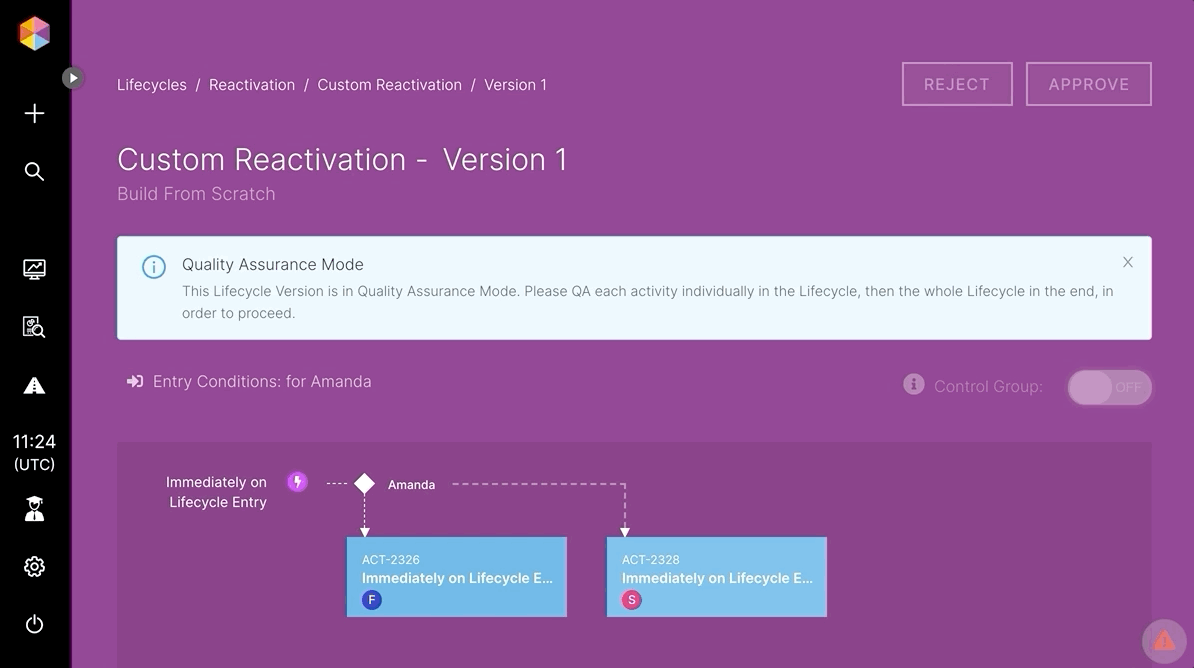Open the monitor chart dashboard icon
This screenshot has width=1194, height=668.
point(34,269)
